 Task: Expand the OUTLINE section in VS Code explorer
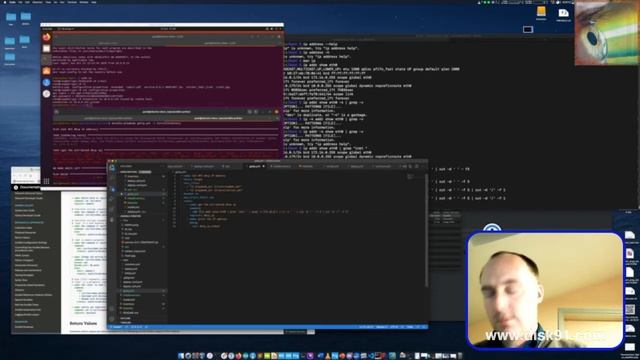(x=126, y=318)
